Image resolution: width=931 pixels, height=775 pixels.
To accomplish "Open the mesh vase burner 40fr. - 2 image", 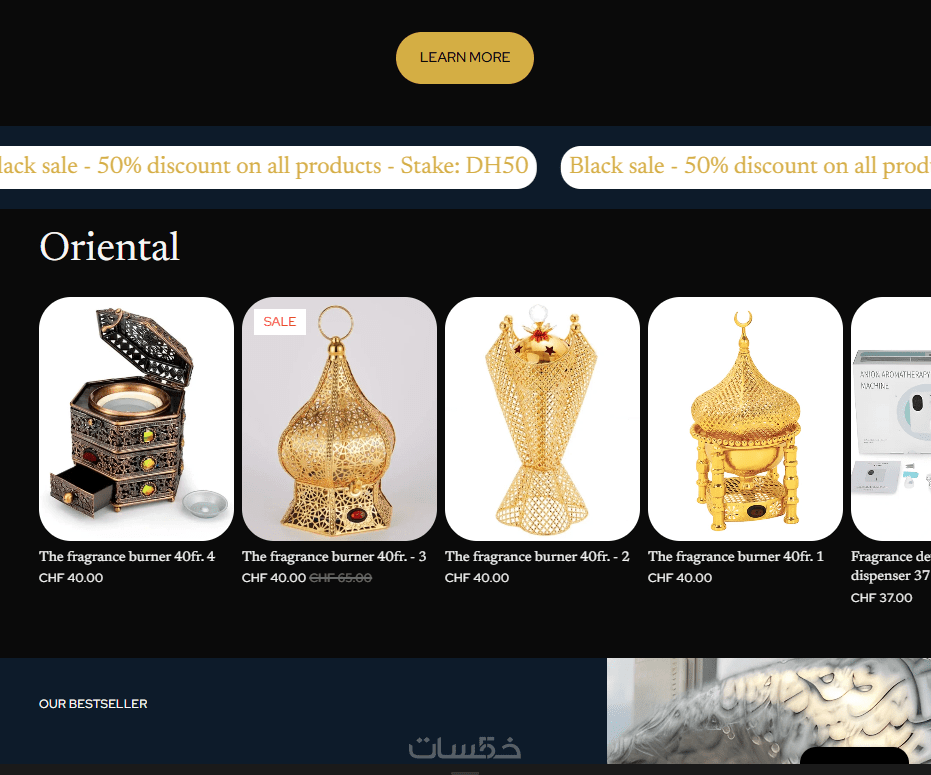I will (542, 419).
